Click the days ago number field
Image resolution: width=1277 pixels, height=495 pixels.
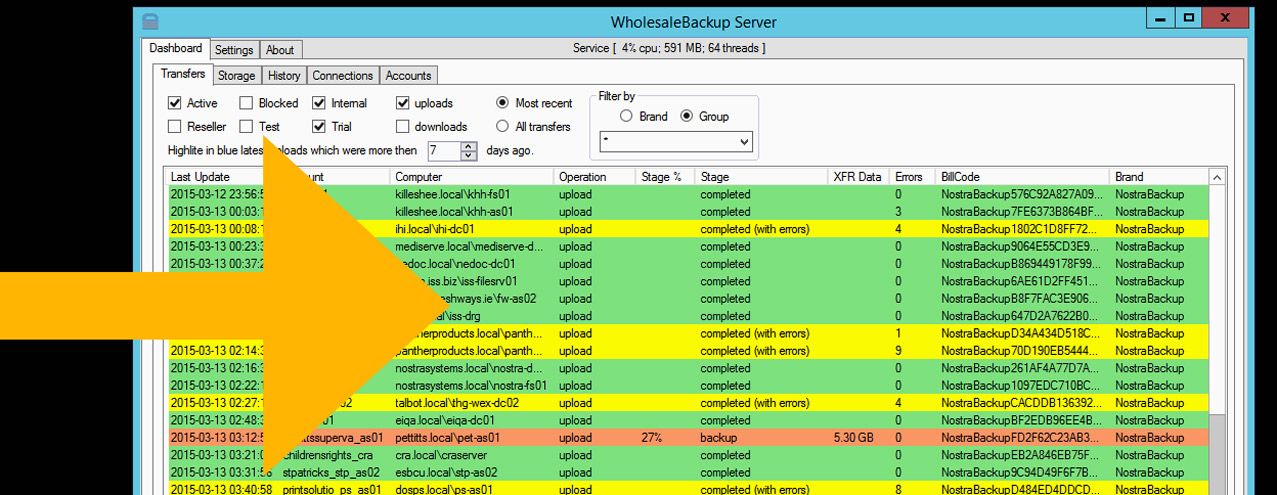(x=443, y=151)
